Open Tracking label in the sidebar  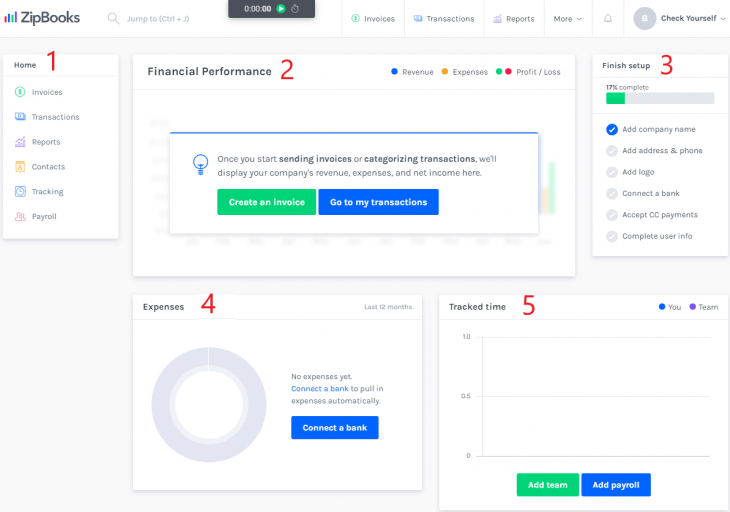point(47,192)
